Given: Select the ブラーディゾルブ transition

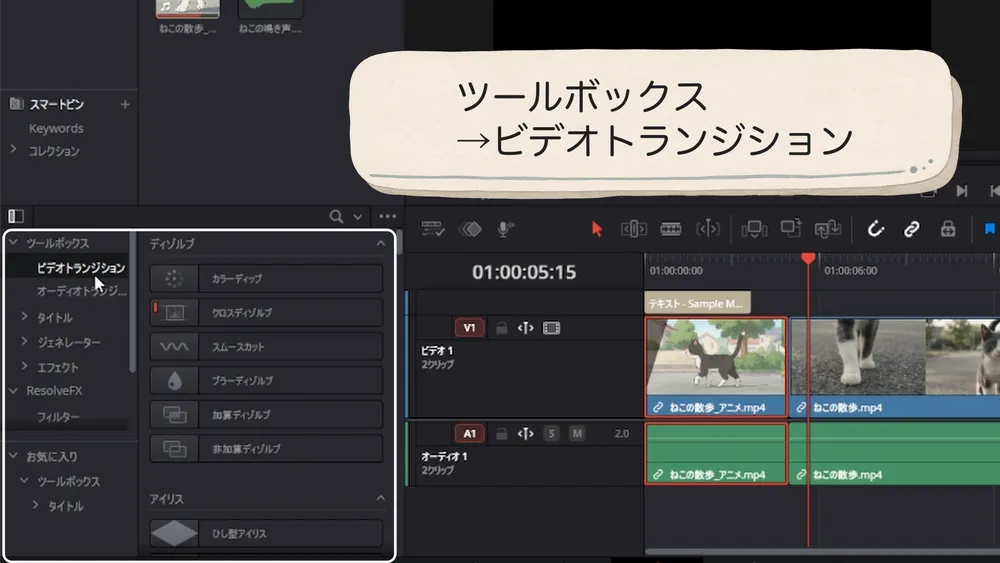Looking at the screenshot, I should point(266,381).
